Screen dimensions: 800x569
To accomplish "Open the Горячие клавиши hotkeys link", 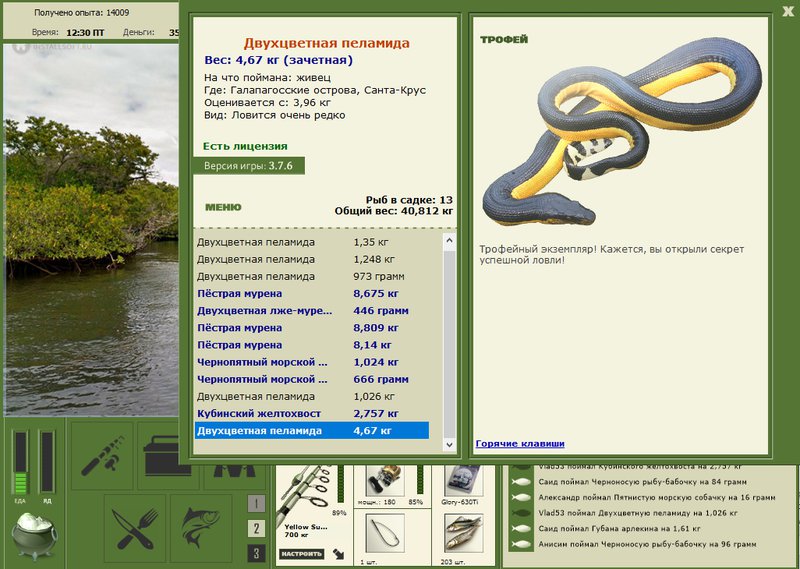I will (520, 443).
